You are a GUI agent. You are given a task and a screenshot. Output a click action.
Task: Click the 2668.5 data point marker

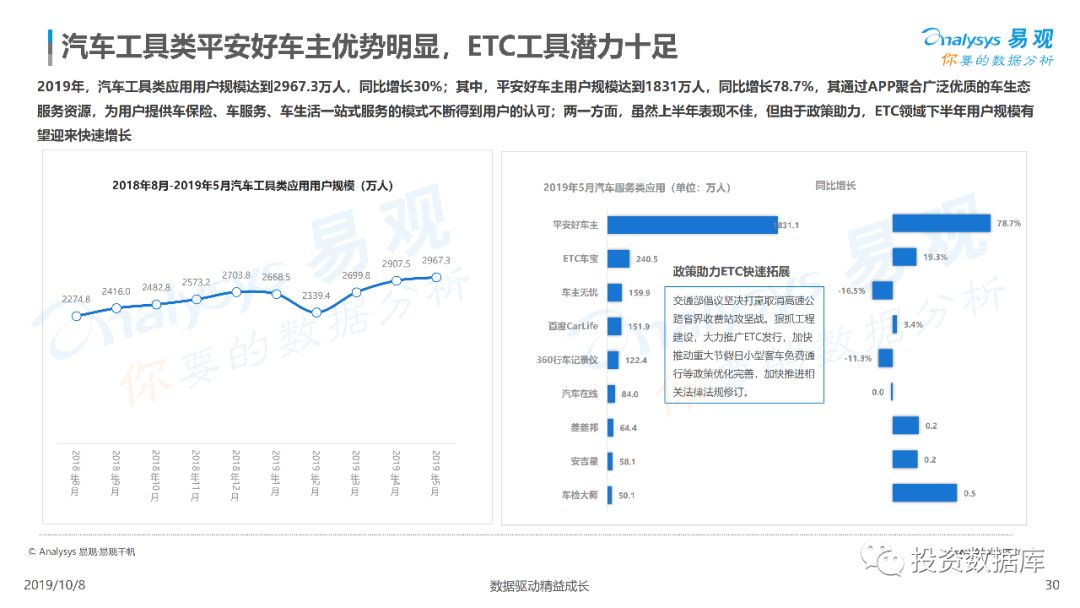pos(276,294)
